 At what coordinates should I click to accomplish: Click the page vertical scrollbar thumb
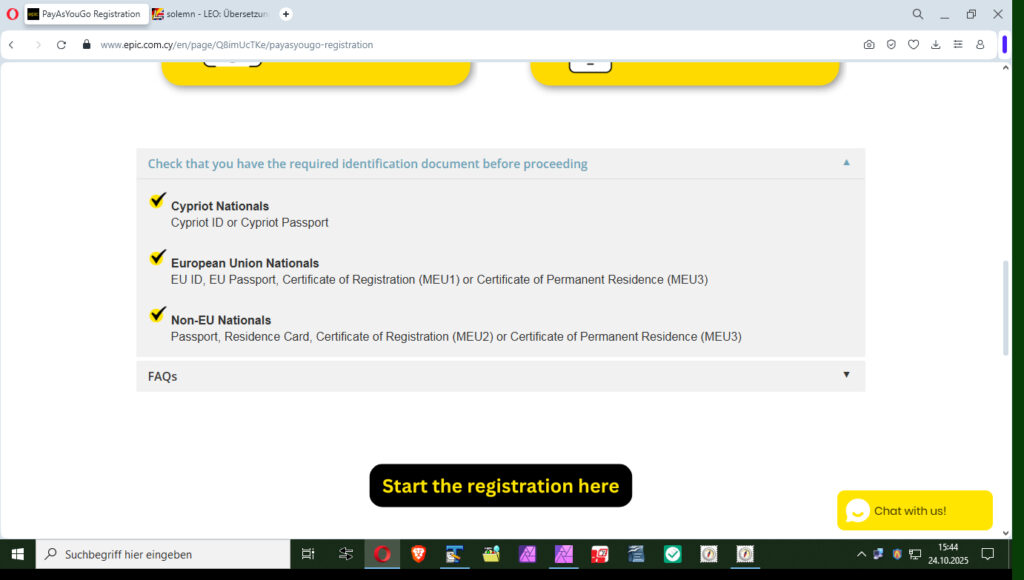pos(1005,308)
